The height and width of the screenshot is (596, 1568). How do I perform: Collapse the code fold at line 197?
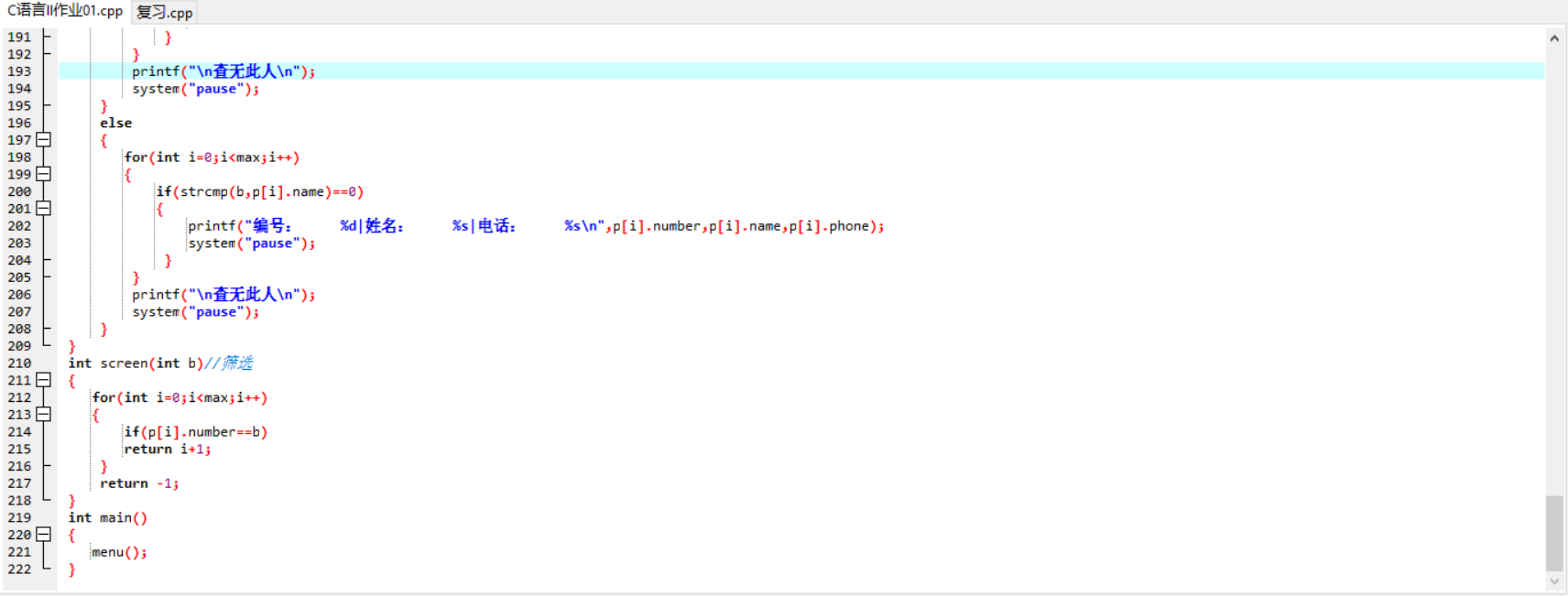pyautogui.click(x=43, y=140)
